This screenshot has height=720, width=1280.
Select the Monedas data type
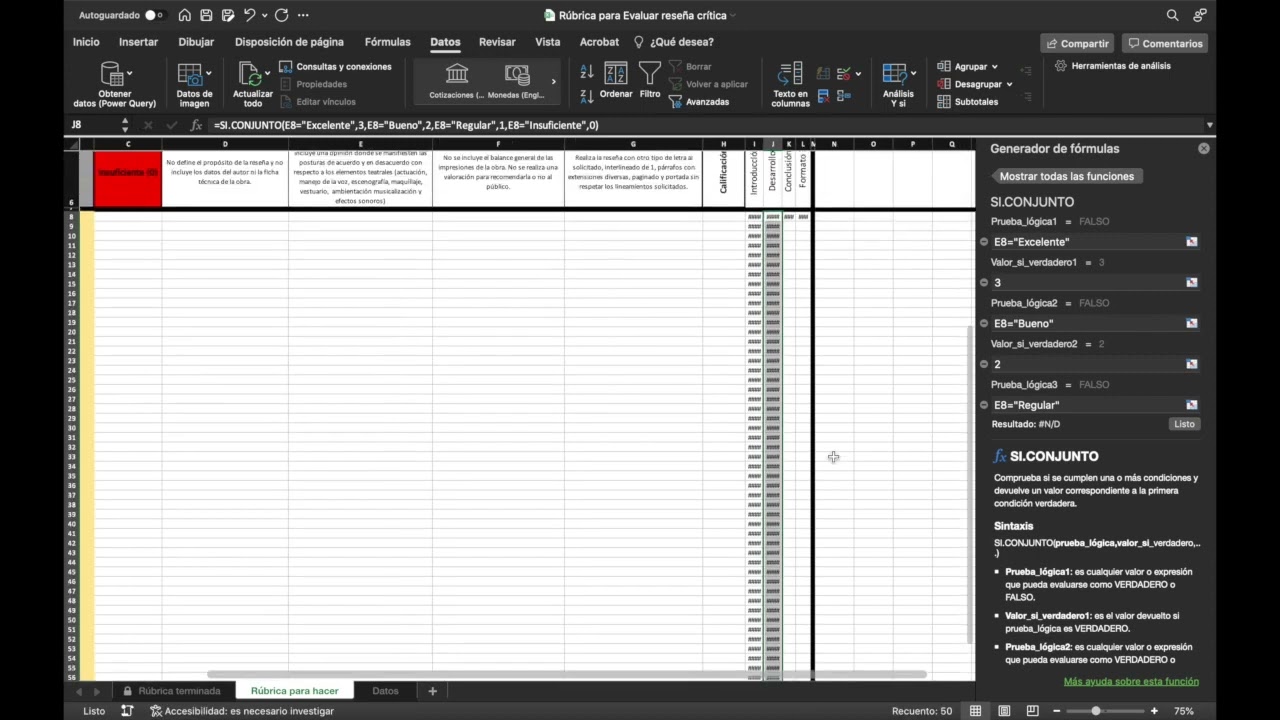click(x=516, y=81)
